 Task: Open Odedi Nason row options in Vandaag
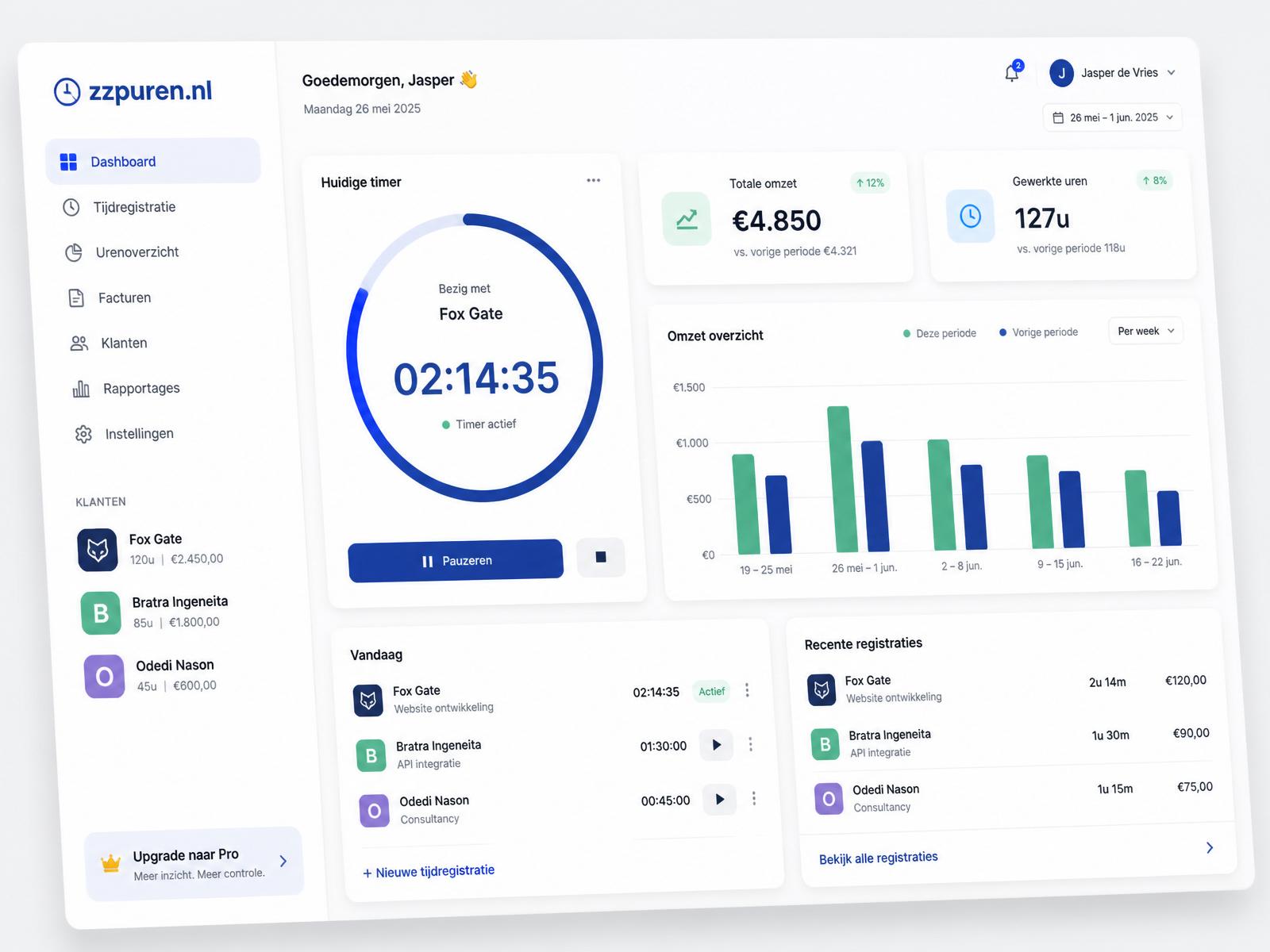point(754,798)
